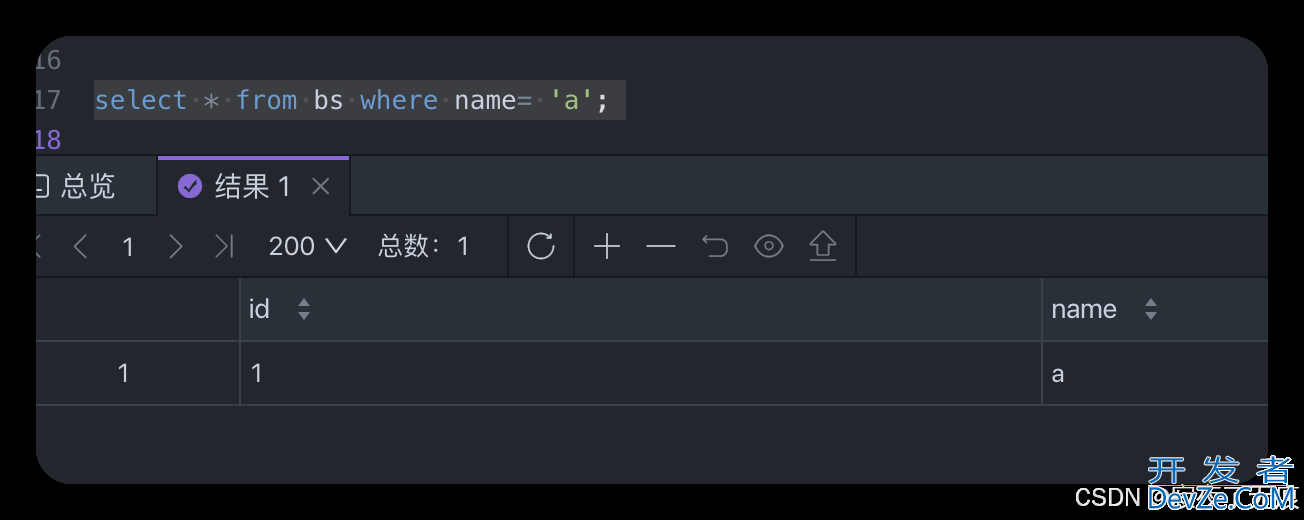This screenshot has height=520, width=1304.
Task: Click the name cell containing a
Action: [x=1155, y=373]
